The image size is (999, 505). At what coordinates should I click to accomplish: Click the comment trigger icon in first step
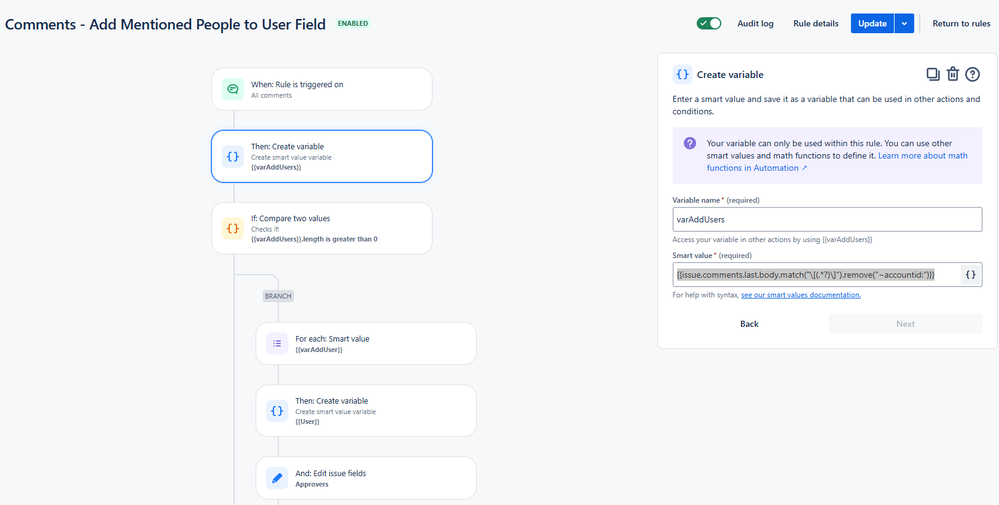point(233,89)
